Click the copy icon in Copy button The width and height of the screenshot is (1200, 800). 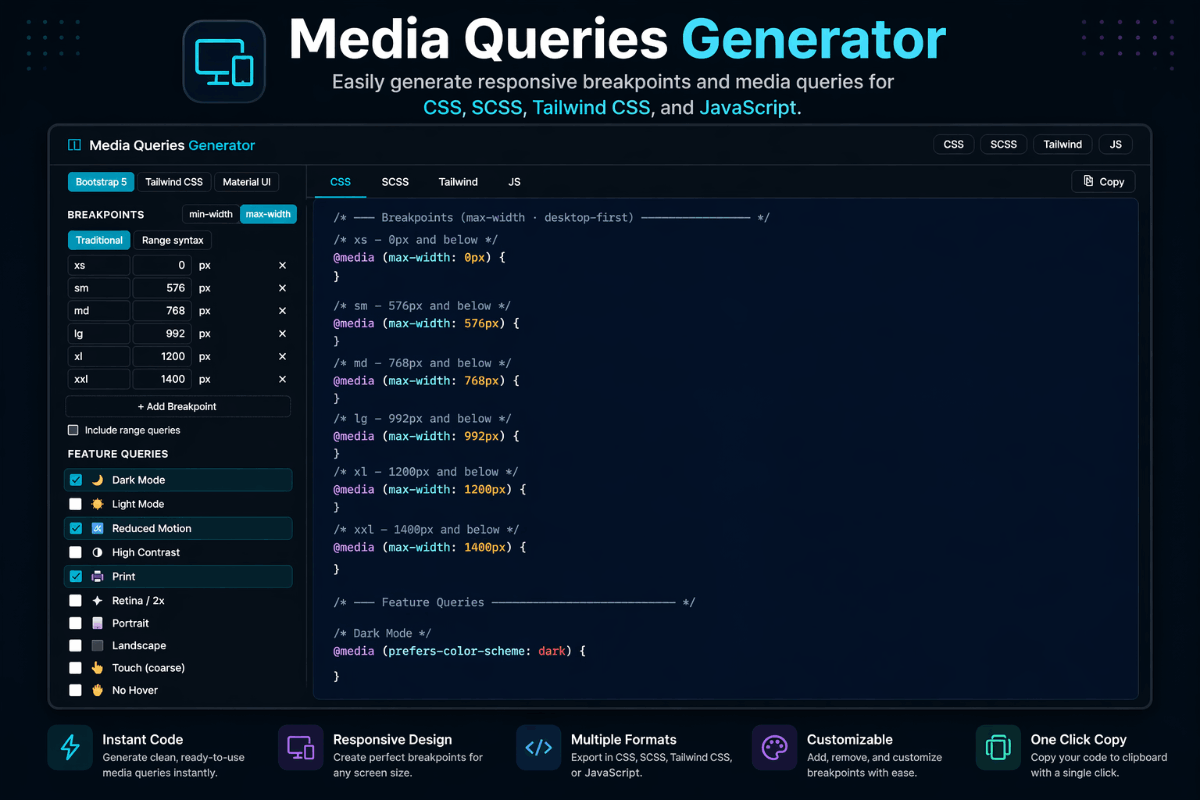point(1089,181)
